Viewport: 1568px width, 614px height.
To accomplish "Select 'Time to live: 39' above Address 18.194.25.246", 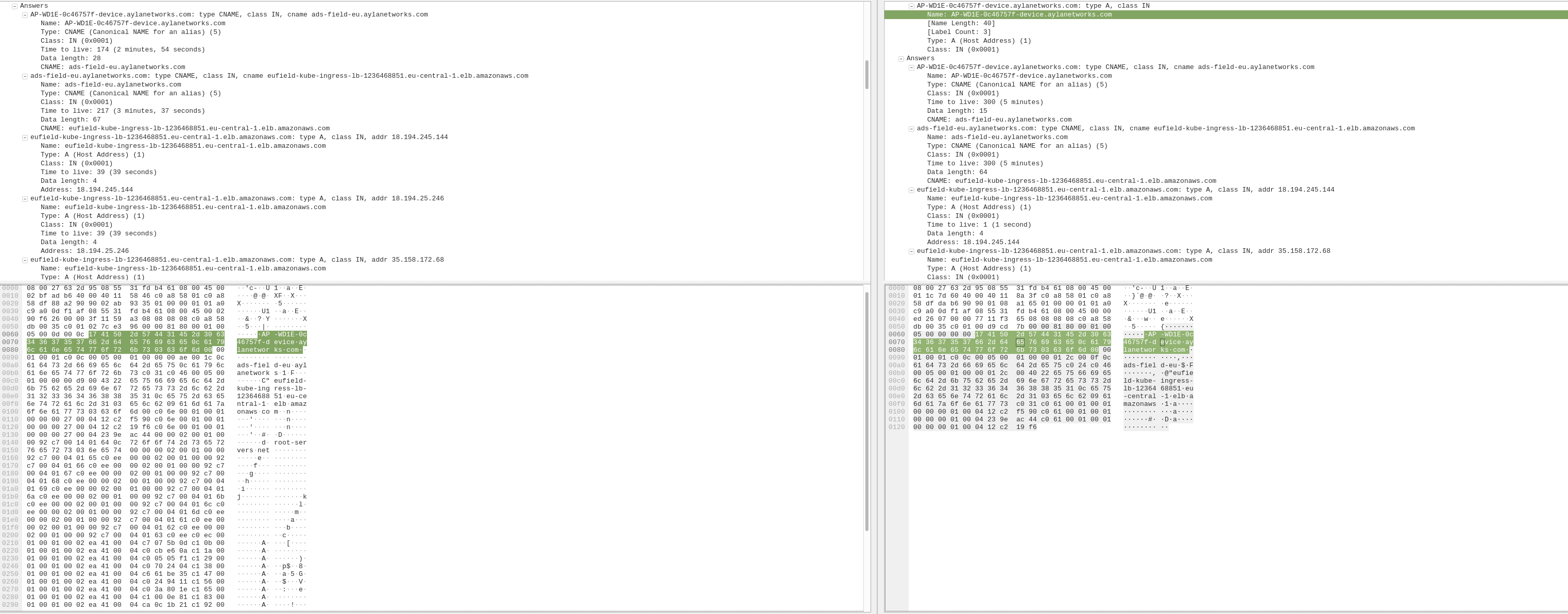I will 98,234.
